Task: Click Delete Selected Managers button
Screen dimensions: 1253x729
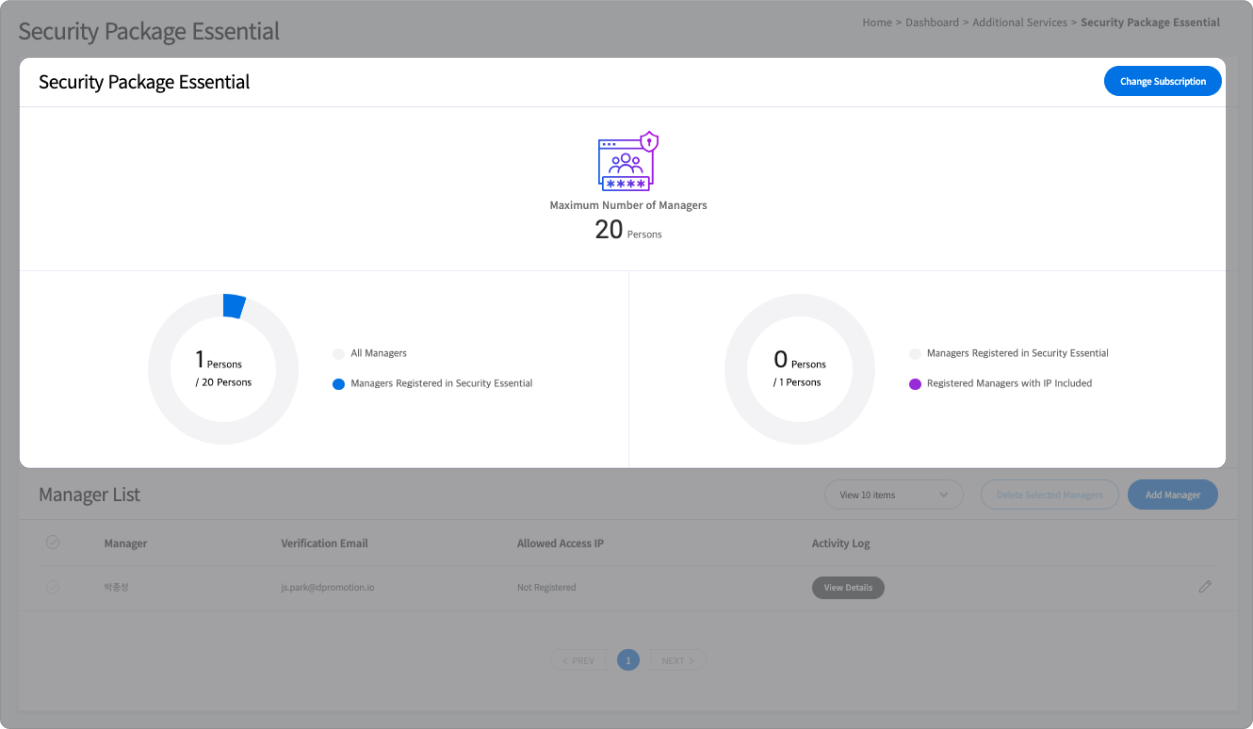Action: coord(1049,495)
